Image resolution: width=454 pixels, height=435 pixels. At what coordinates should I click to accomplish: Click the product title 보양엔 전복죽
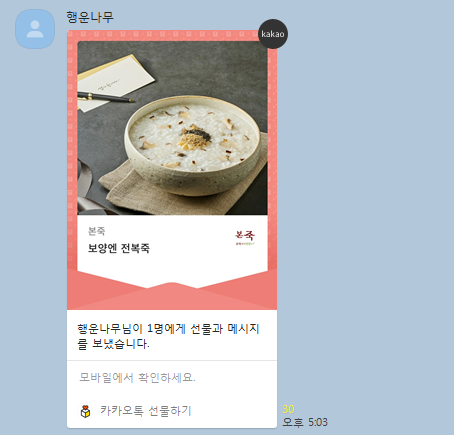[119, 248]
